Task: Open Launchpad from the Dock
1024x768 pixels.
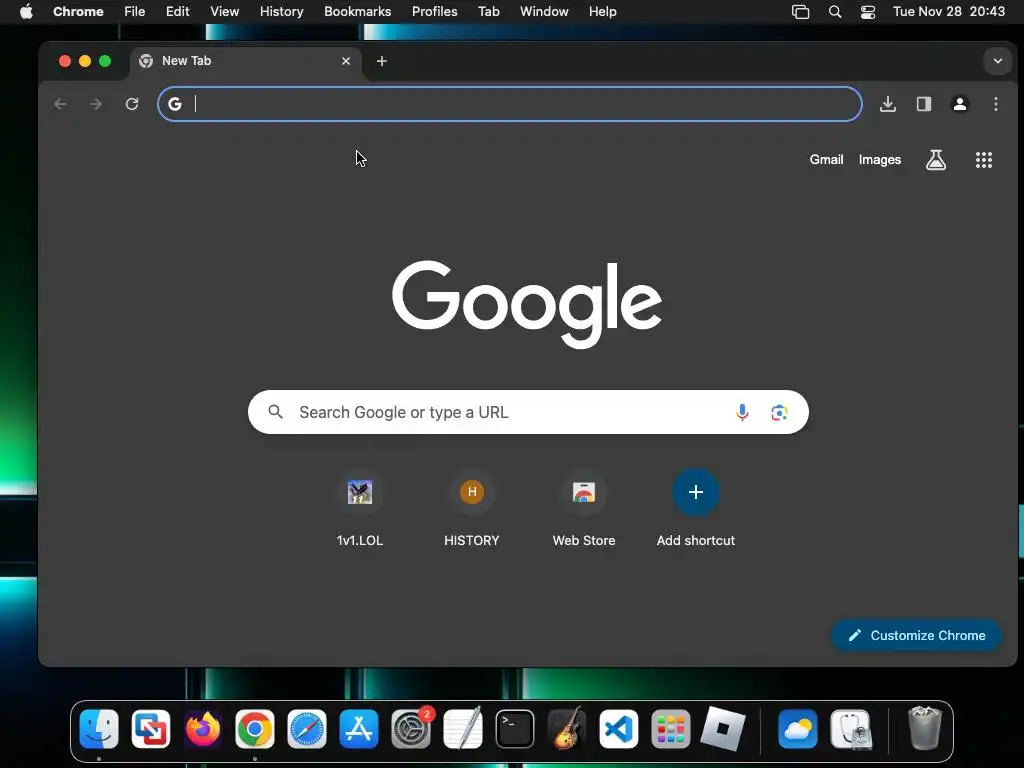Action: pyautogui.click(x=671, y=729)
